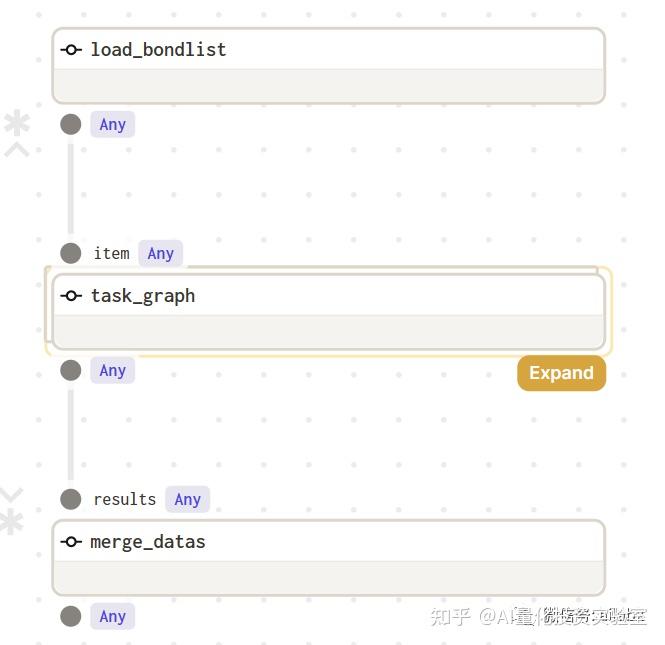Select the load_bondlist node title
Viewport: 665px width, 645px height.
tap(158, 50)
